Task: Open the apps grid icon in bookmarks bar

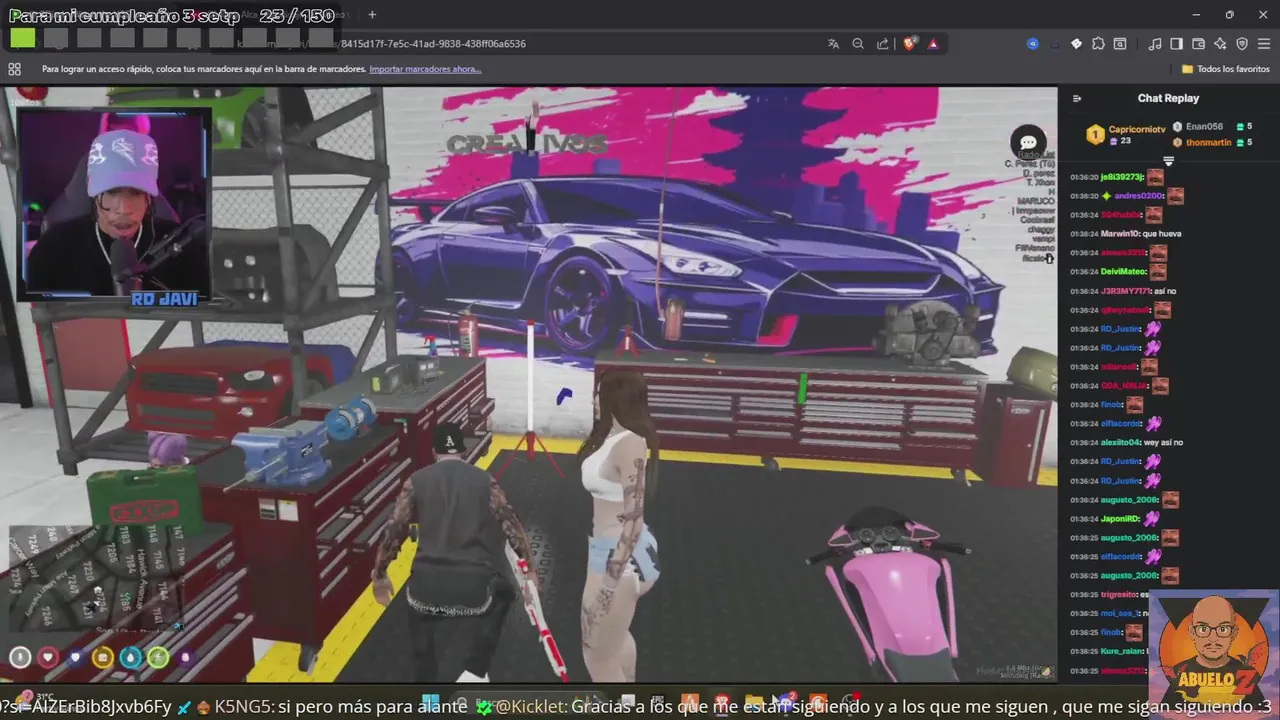Action: click(14, 69)
